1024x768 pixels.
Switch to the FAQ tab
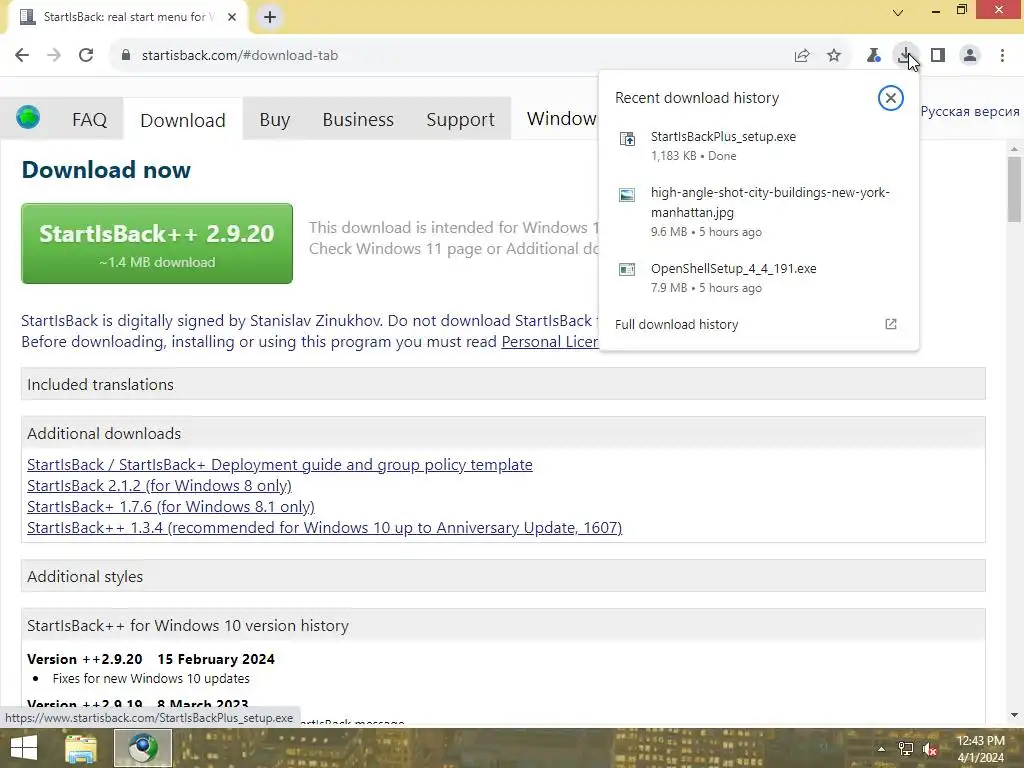(x=89, y=120)
